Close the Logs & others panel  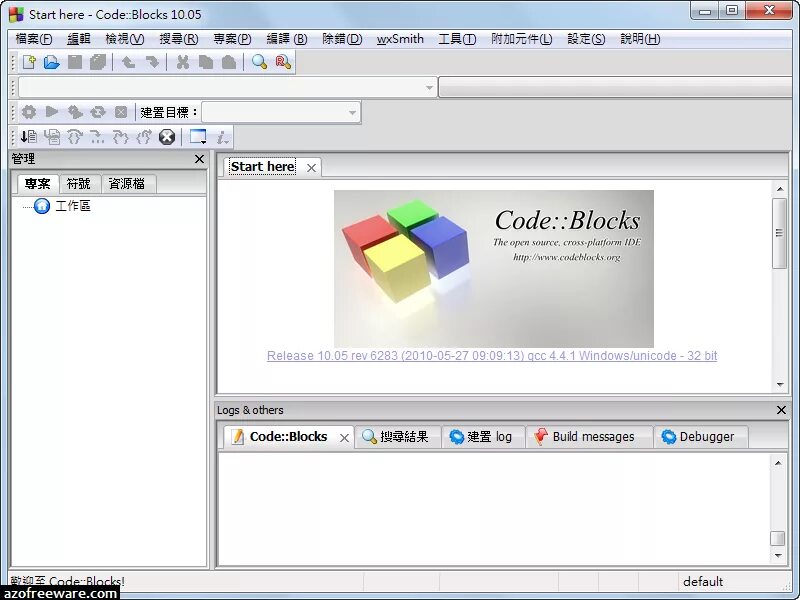[781, 410]
